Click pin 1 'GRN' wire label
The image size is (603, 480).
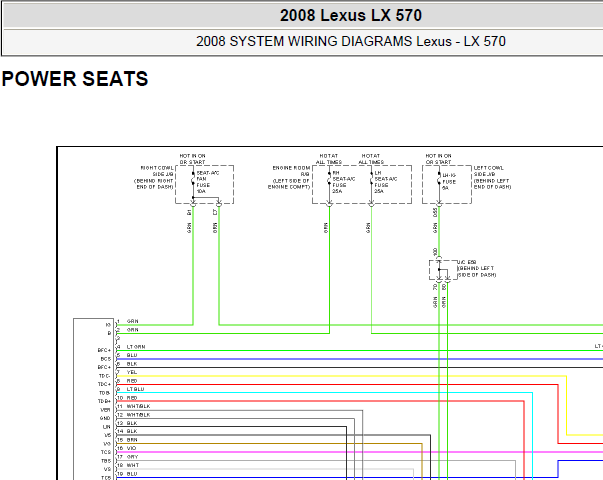[133, 321]
